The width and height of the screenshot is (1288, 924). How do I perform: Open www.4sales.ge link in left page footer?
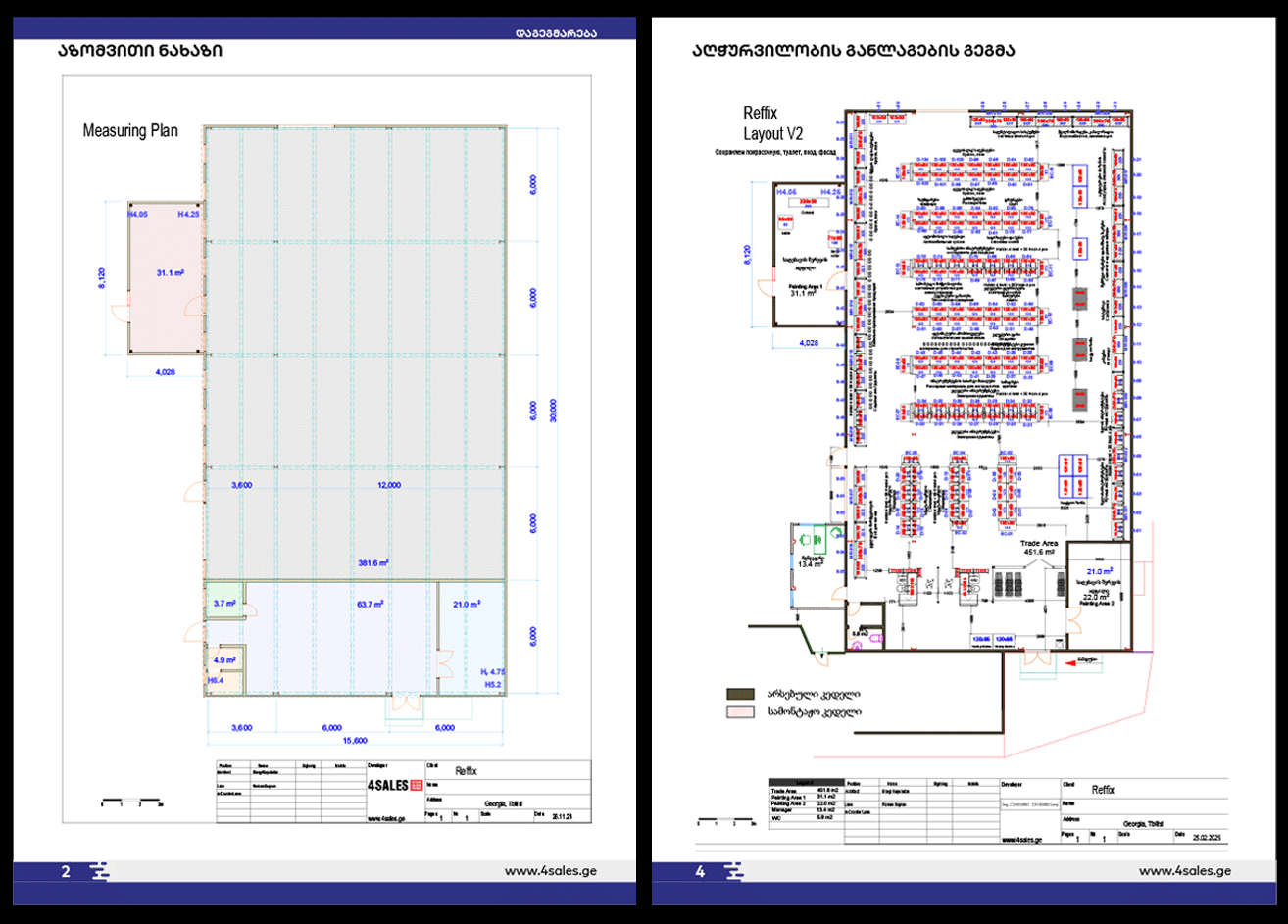point(551,871)
